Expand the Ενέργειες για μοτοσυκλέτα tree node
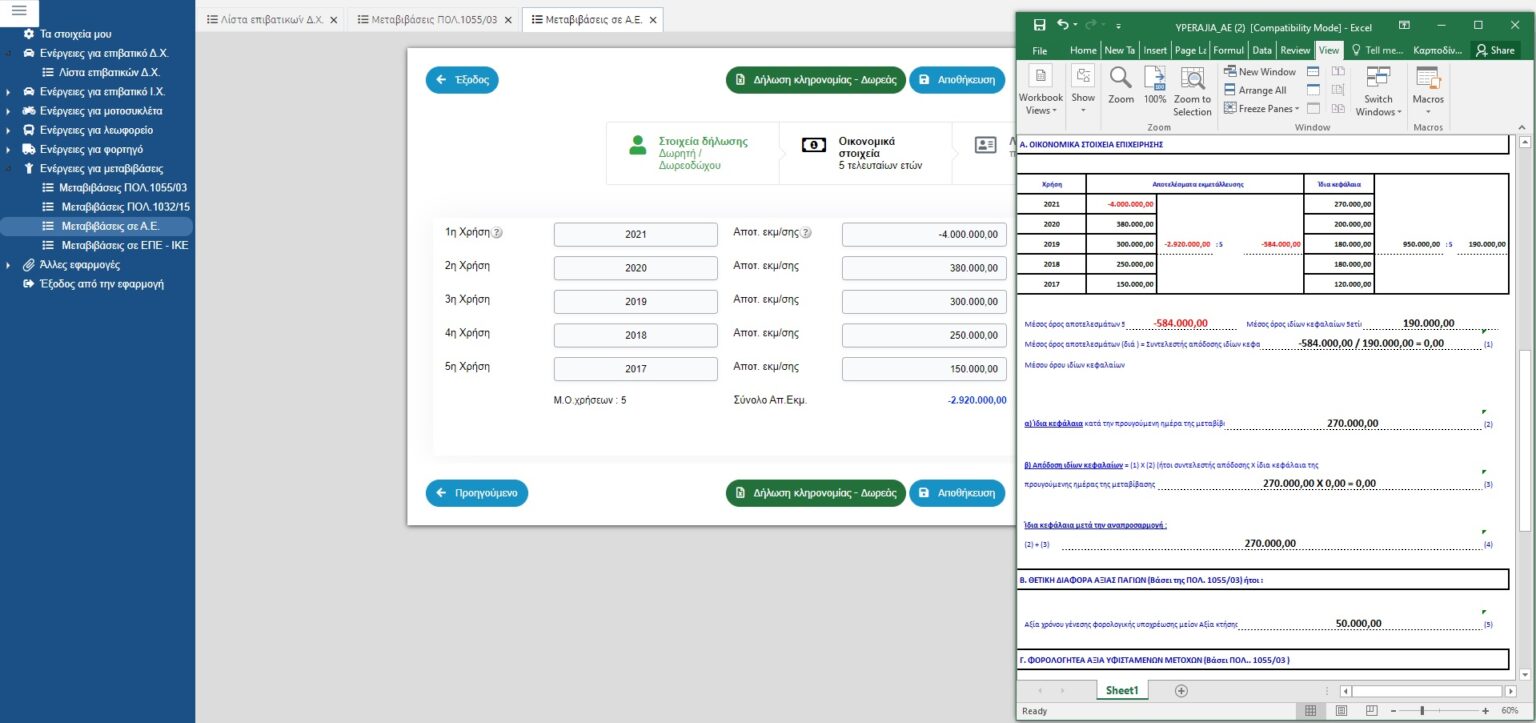The width and height of the screenshot is (1536, 723). coord(8,111)
